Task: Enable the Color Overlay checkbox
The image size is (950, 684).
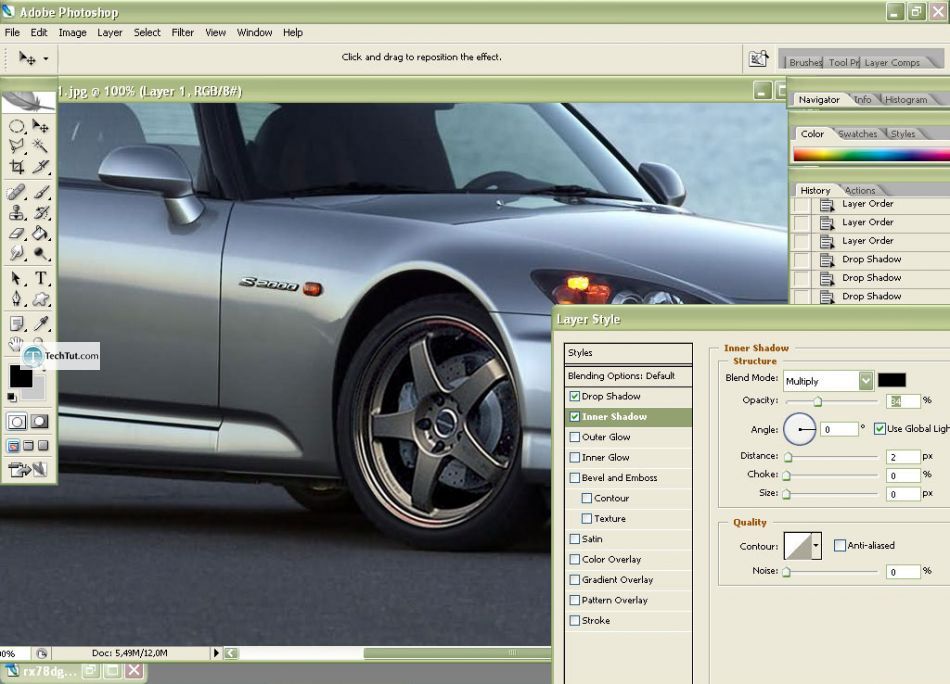Action: [x=574, y=560]
